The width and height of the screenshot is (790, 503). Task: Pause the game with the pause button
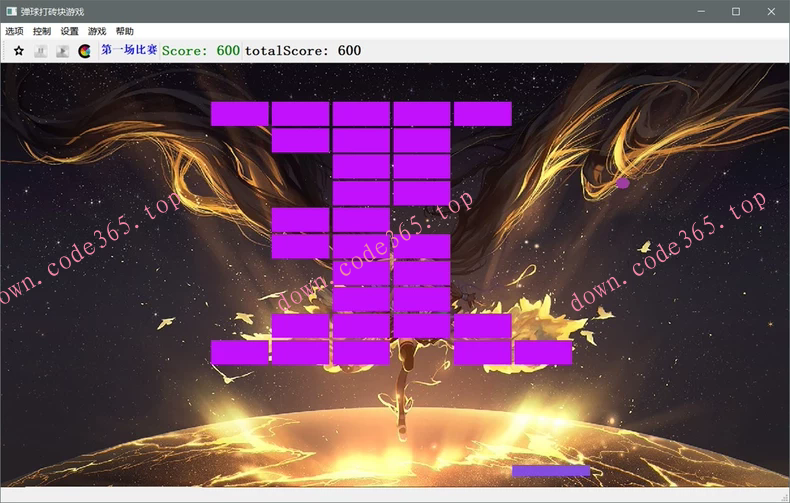pos(41,51)
